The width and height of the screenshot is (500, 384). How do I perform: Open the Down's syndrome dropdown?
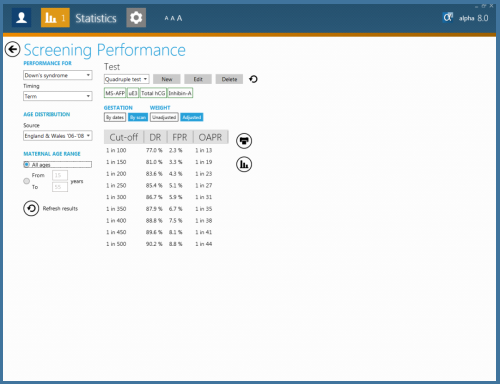58,75
